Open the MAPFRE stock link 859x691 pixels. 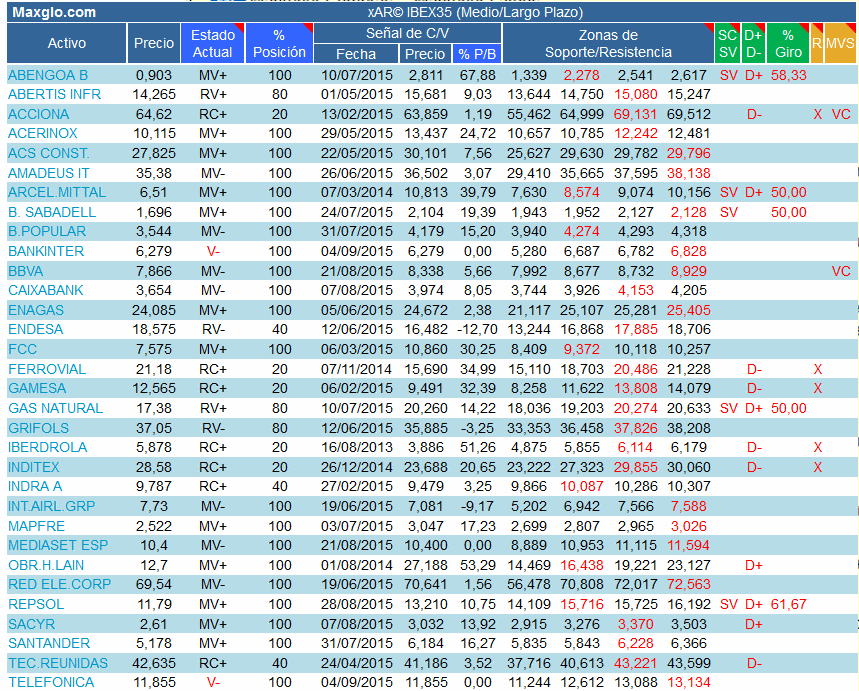point(37,526)
